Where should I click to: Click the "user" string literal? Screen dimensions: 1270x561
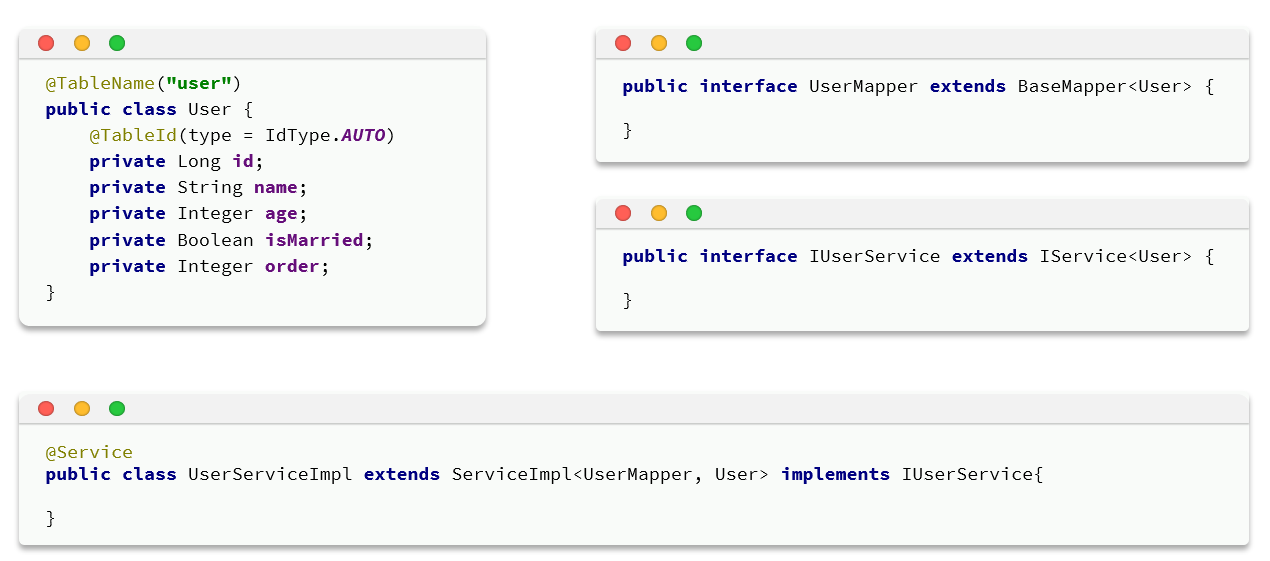click(x=199, y=83)
